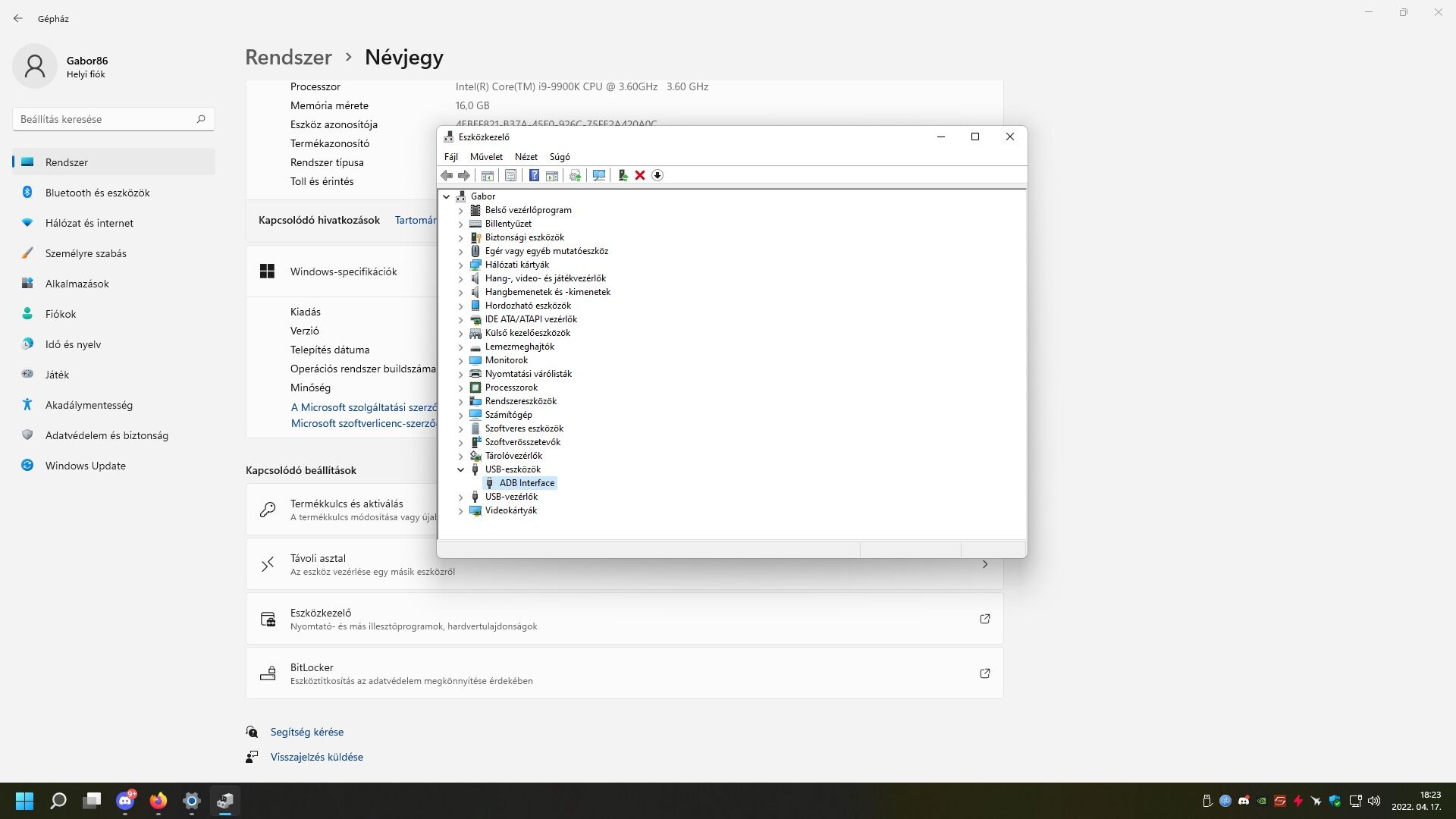Open Firefox from the taskbar
Viewport: 1456px width, 819px height.
(x=158, y=801)
